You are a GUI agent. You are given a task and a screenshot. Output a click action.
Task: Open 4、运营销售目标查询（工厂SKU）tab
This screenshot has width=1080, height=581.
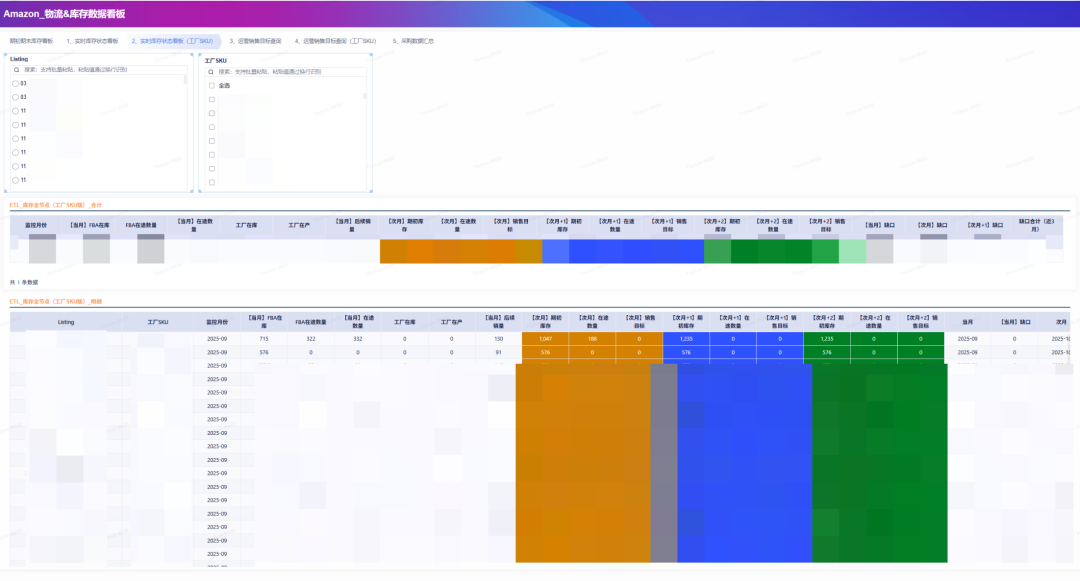(x=335, y=41)
